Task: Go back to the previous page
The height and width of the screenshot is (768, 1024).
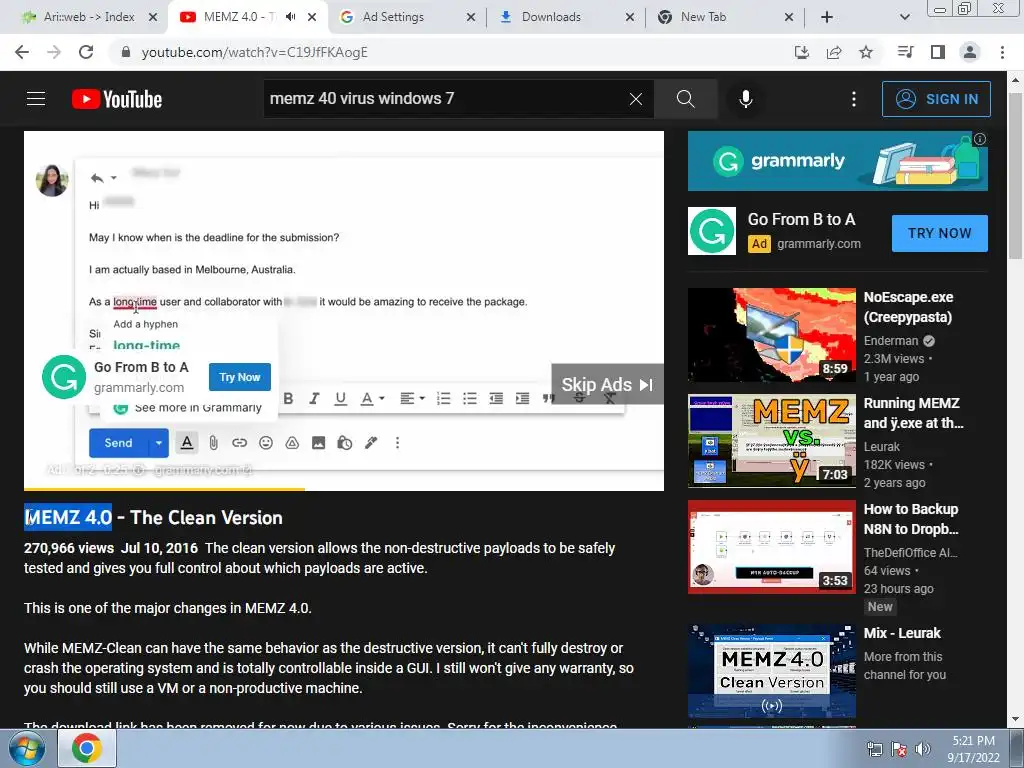Action: pos(22,52)
